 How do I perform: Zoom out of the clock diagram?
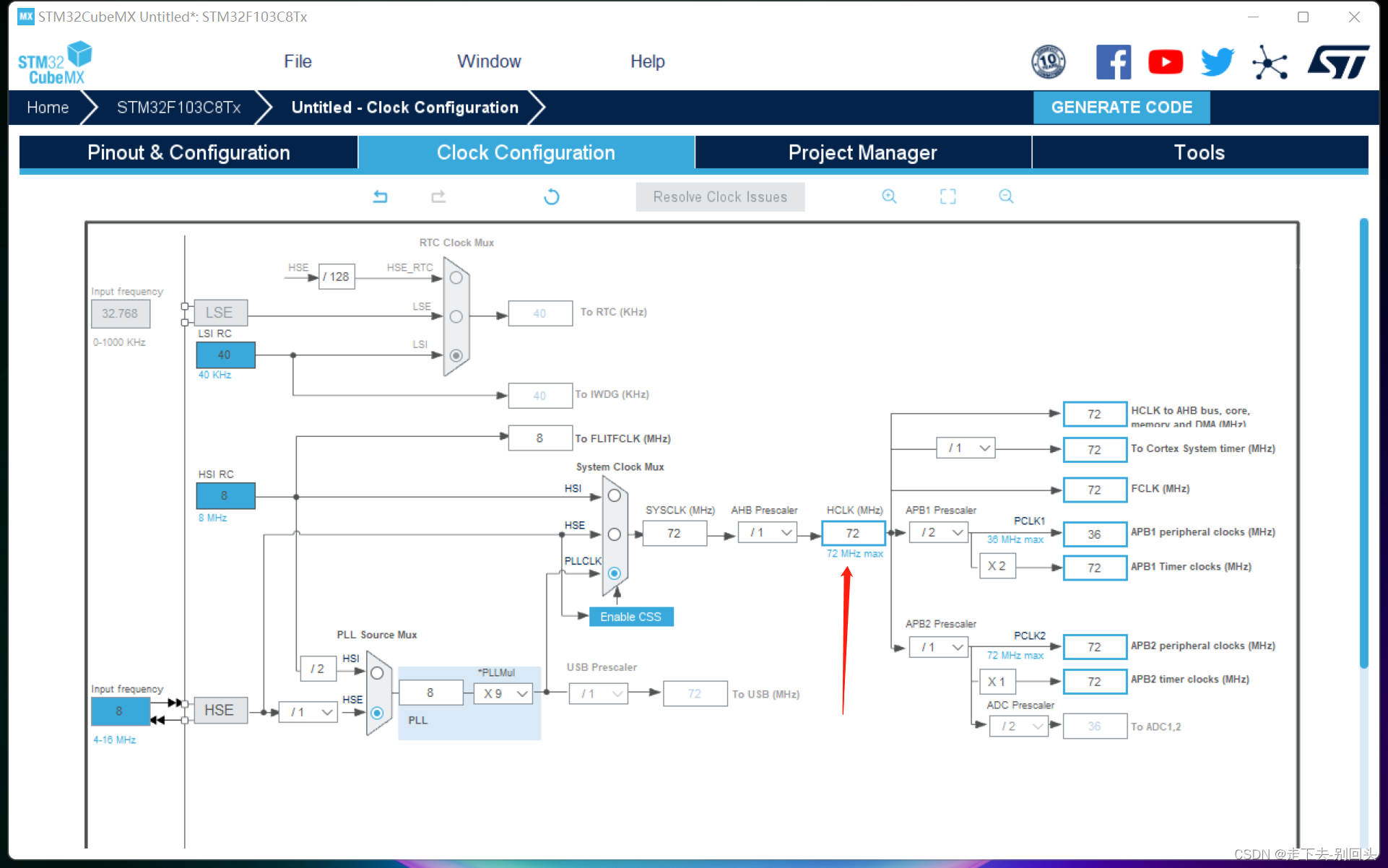click(1006, 196)
